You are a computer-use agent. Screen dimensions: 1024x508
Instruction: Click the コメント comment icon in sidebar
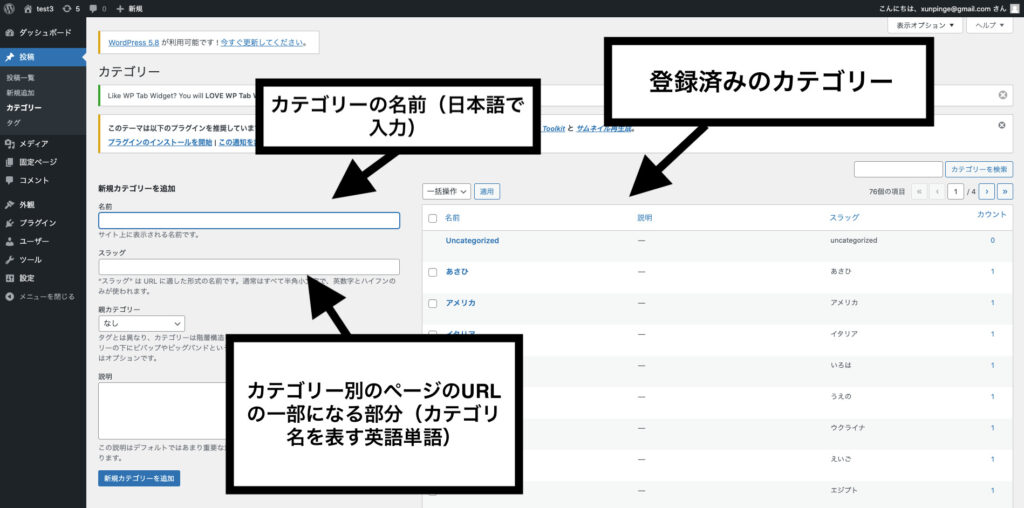tap(9, 180)
